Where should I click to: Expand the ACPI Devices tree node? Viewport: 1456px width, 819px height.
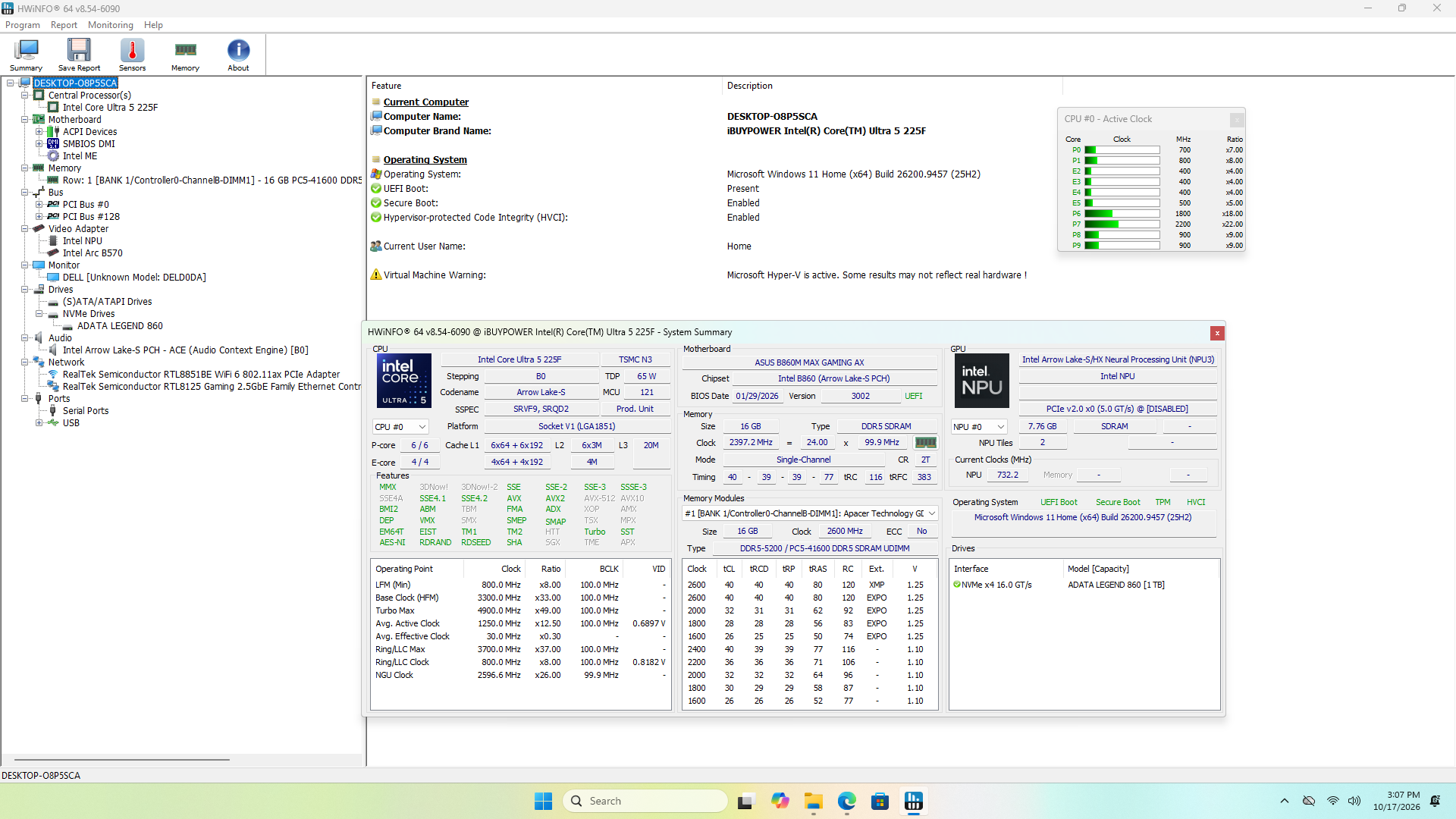(39, 132)
